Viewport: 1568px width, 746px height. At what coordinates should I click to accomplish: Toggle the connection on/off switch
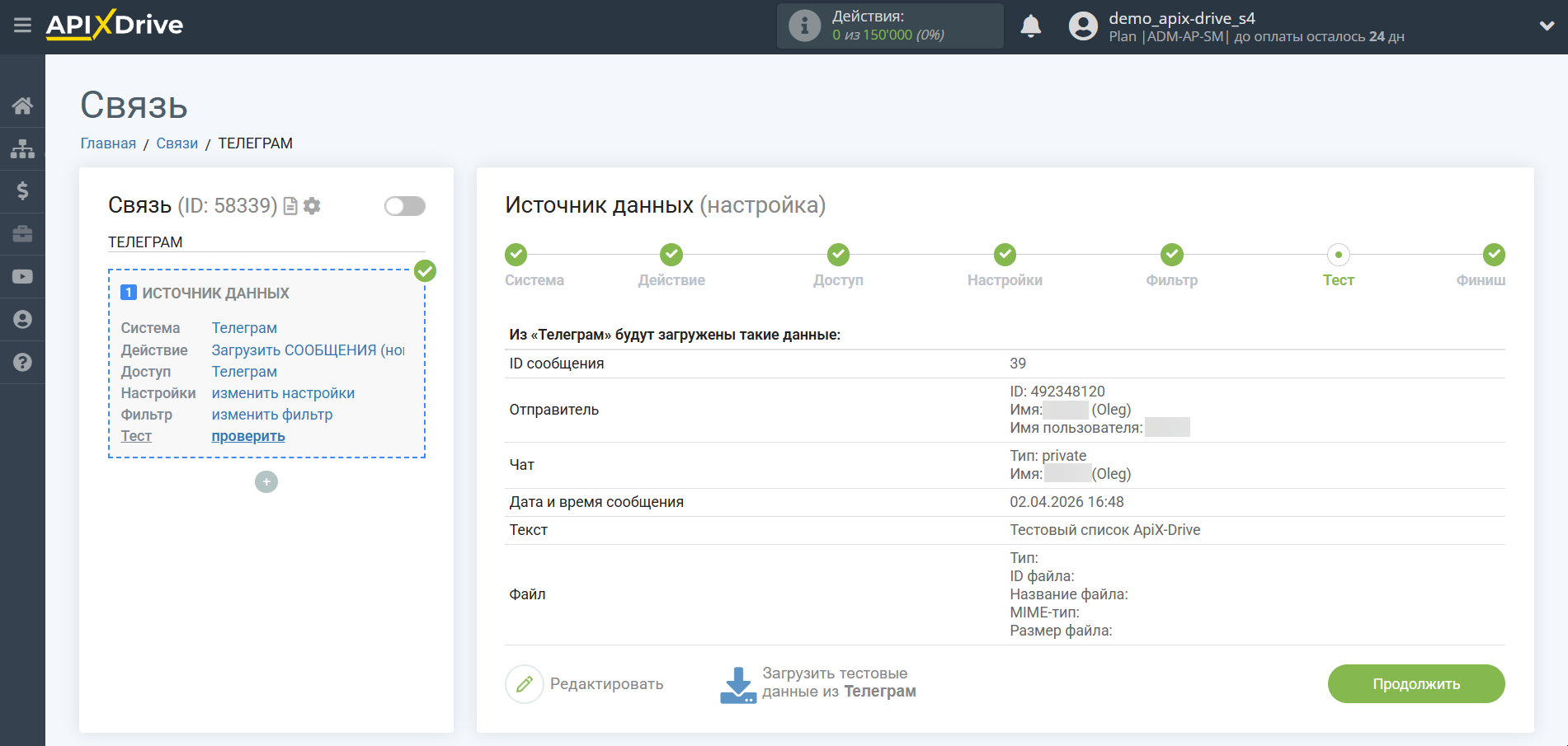point(404,206)
